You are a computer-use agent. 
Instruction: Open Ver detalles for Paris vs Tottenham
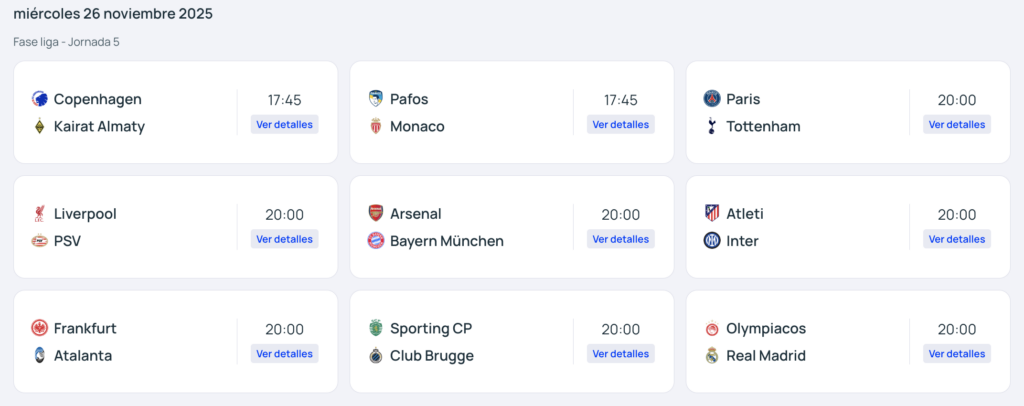[956, 125]
